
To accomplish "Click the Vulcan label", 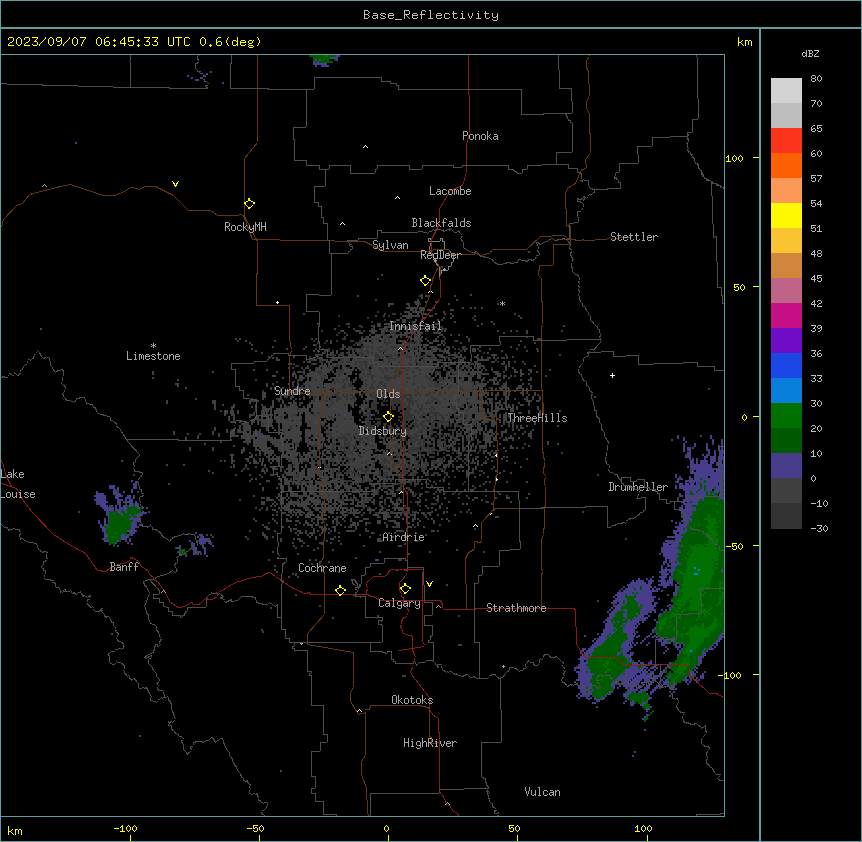I will click(x=542, y=792).
